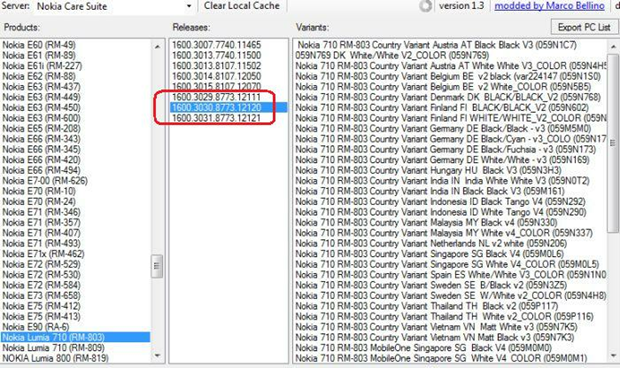Open the modded by Marco Bellino link

(549, 6)
